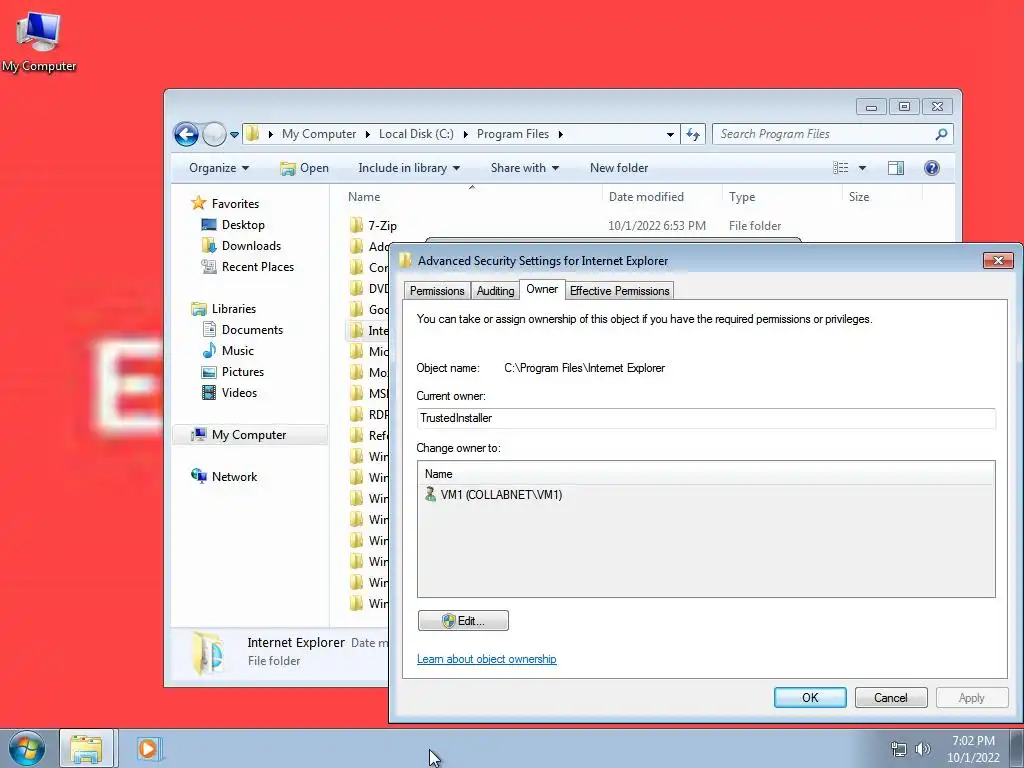Expand the Share with menu
Viewport: 1024px width, 768px height.
coord(524,168)
